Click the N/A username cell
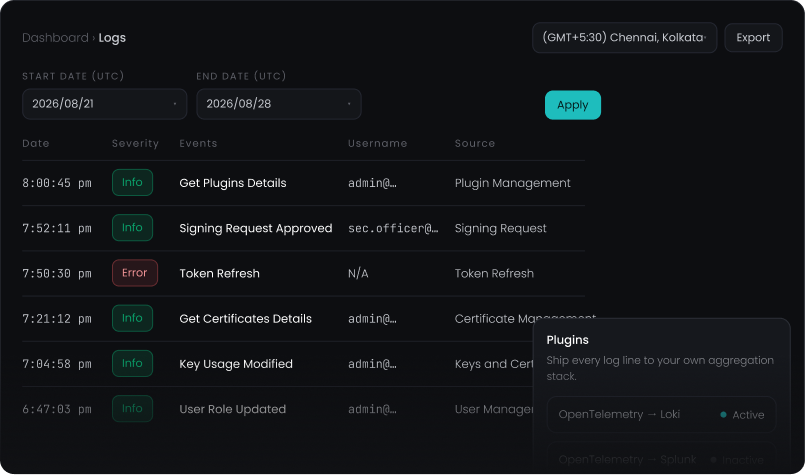 [x=358, y=273]
